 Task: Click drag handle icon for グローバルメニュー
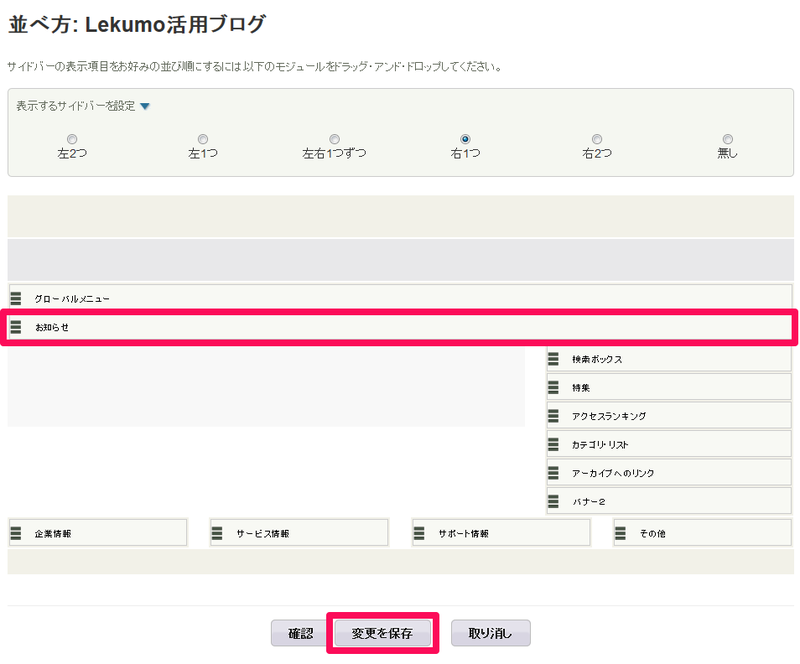pyautogui.click(x=16, y=298)
